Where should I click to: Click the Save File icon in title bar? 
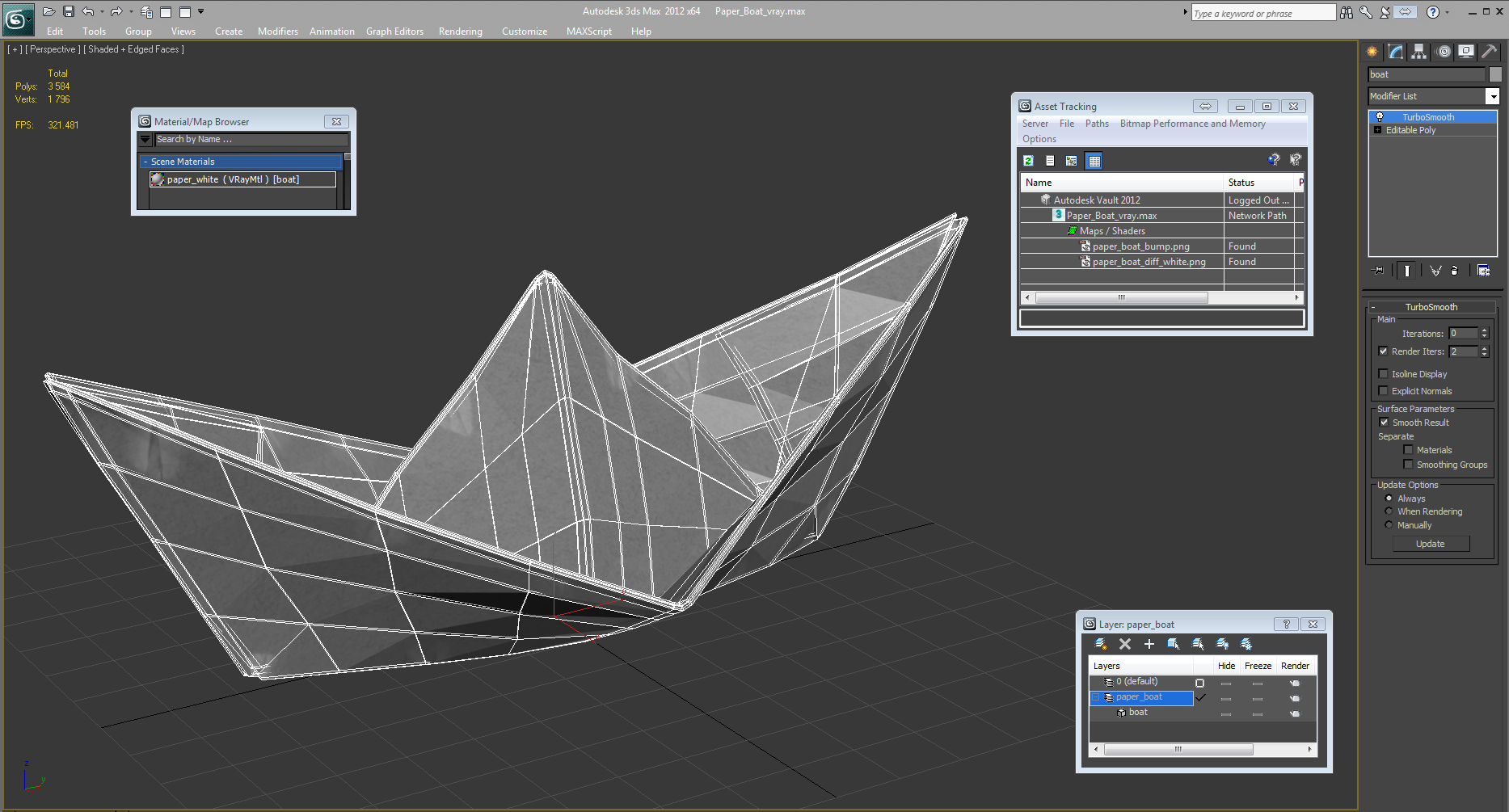tap(69, 11)
